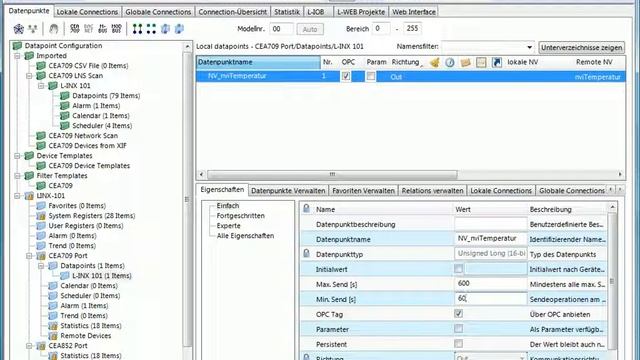This screenshot has height=360, width=640.
Task: Click the snowflake network icon in toolbar
Action: [x=19, y=29]
